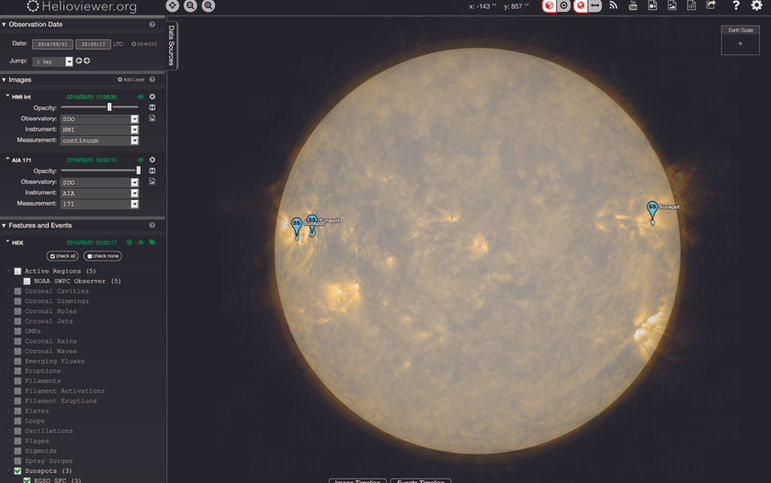The image size is (771, 483).
Task: Click the HMI Int layer document icon
Action: pyautogui.click(x=152, y=118)
